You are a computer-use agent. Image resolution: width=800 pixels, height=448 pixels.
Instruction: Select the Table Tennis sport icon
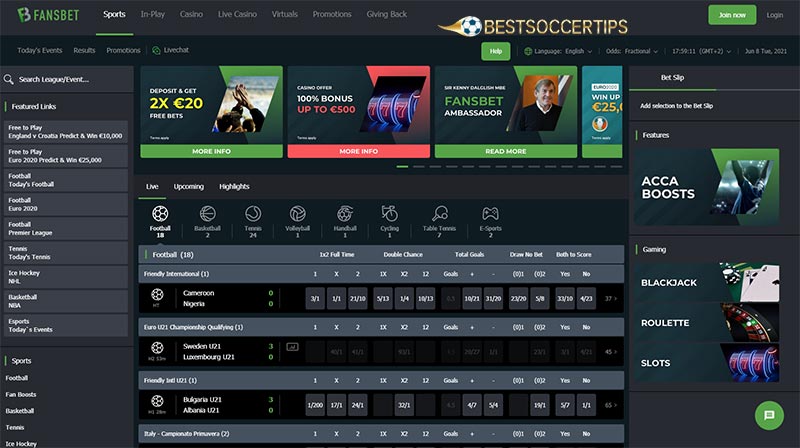(x=439, y=214)
